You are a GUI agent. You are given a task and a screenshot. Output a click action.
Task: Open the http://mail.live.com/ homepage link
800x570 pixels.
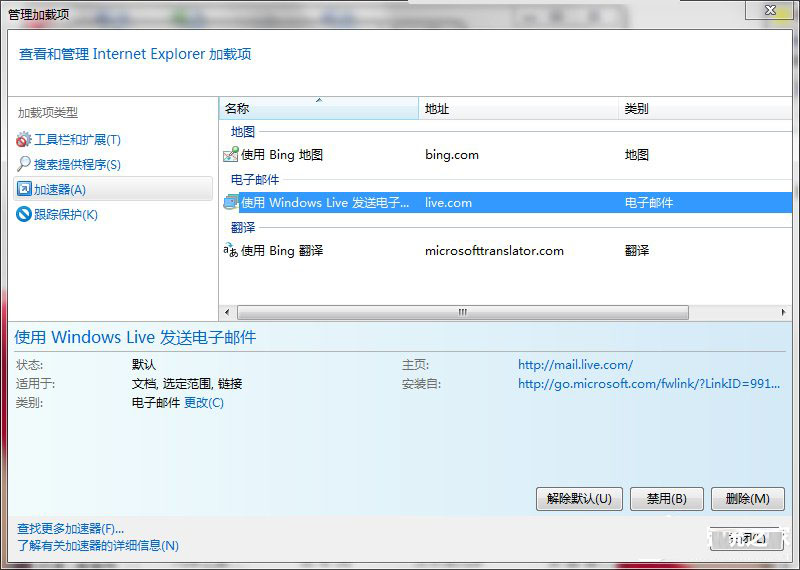(x=575, y=365)
